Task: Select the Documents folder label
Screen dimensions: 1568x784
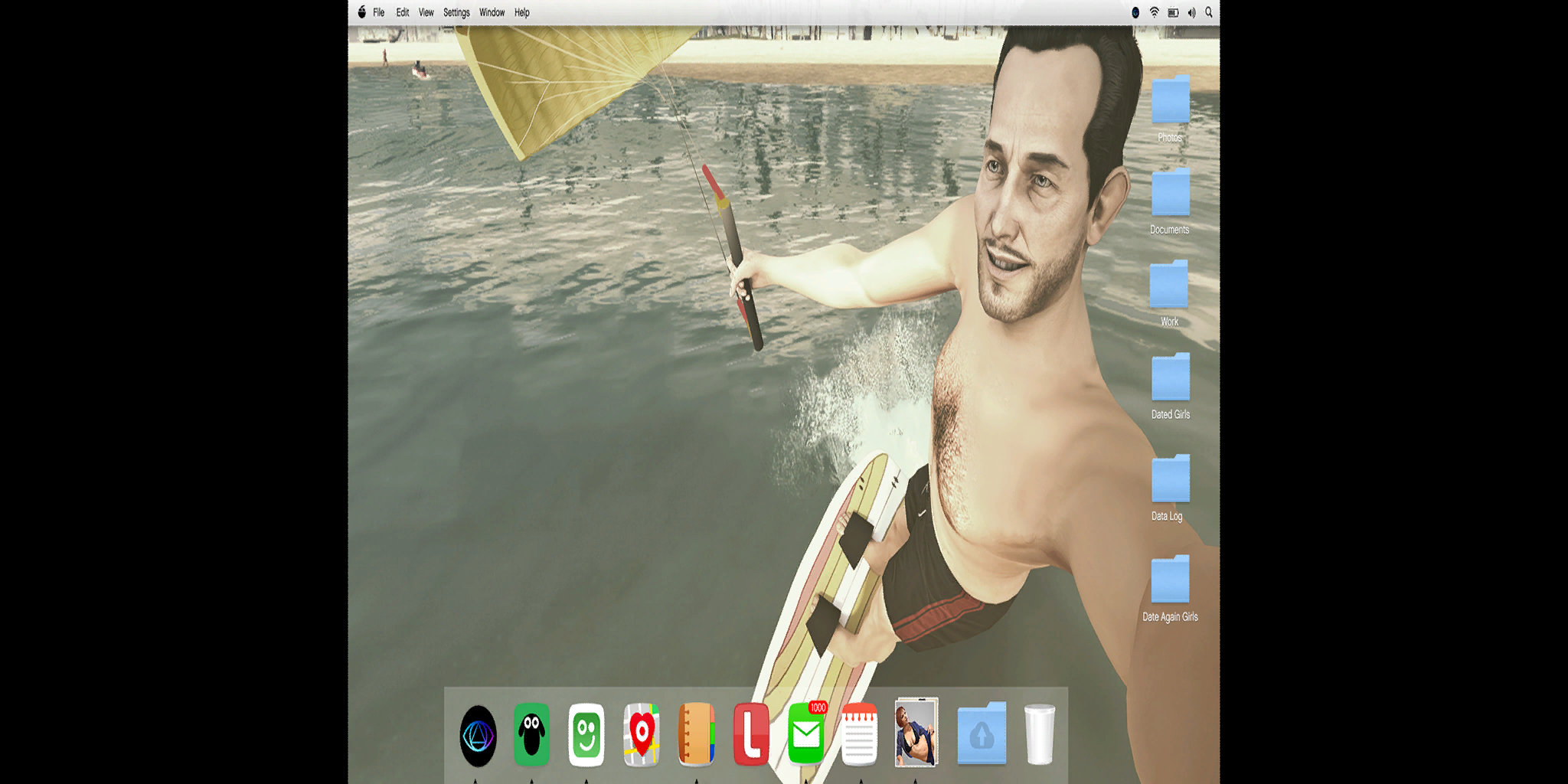Action: coord(1170,230)
